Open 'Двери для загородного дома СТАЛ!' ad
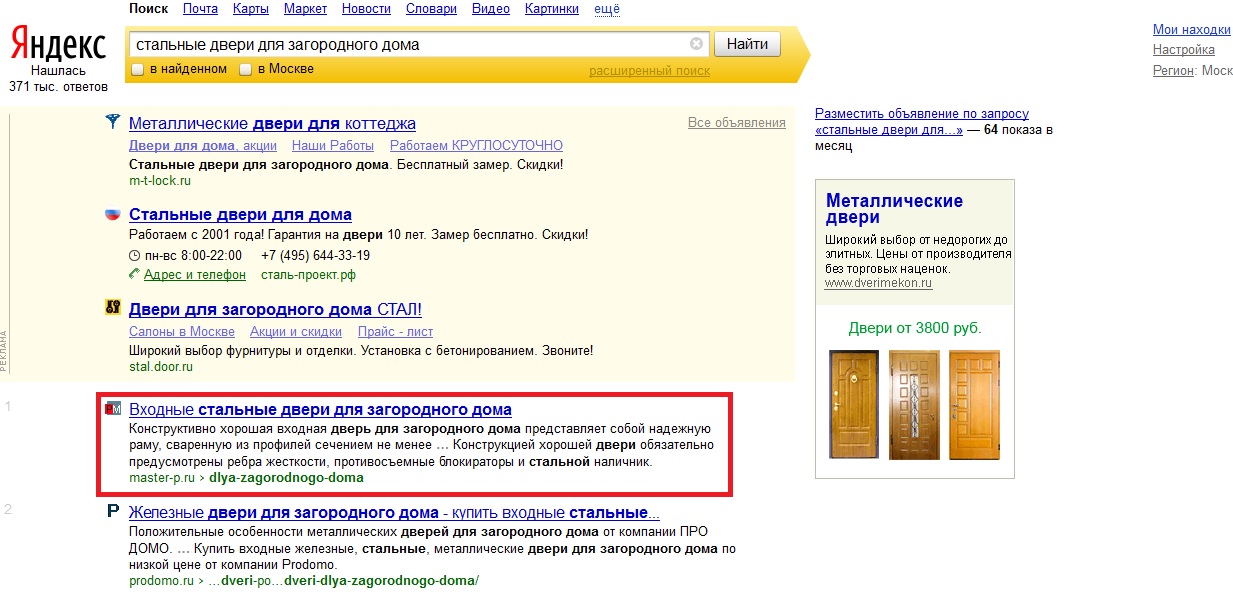 (x=275, y=309)
